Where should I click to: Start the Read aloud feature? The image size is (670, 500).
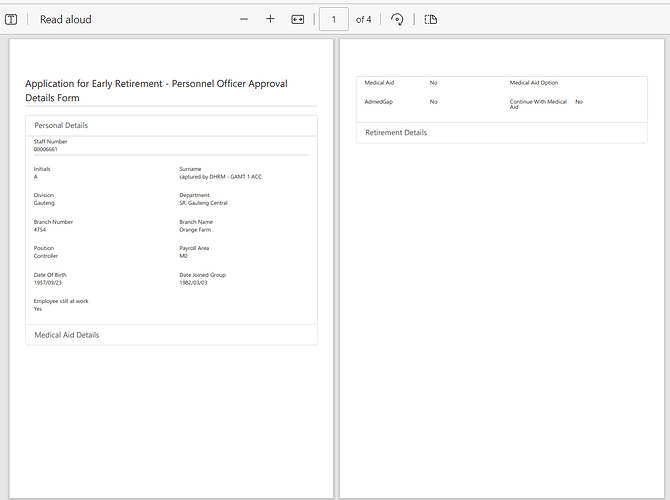(65, 19)
